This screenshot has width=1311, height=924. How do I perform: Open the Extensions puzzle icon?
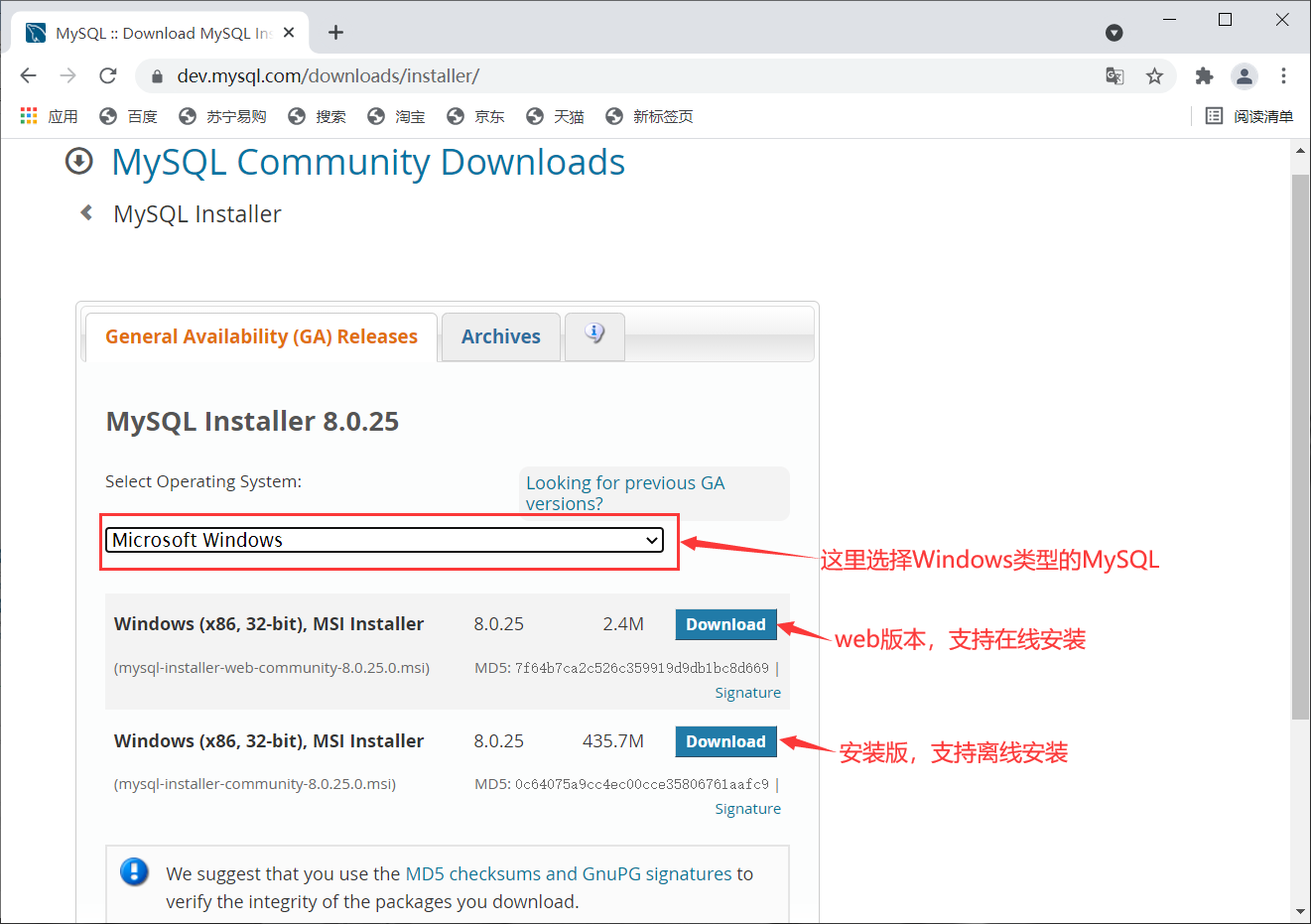[x=1204, y=76]
